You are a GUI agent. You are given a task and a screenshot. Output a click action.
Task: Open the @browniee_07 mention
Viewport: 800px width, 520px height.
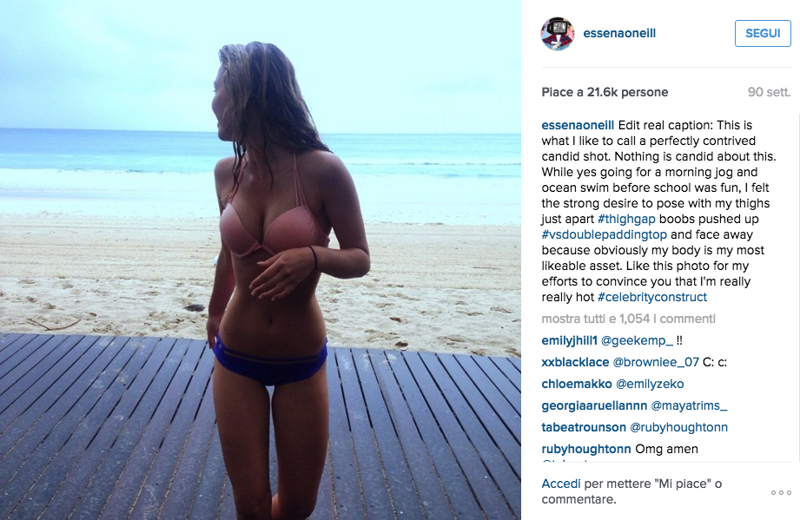pos(656,362)
